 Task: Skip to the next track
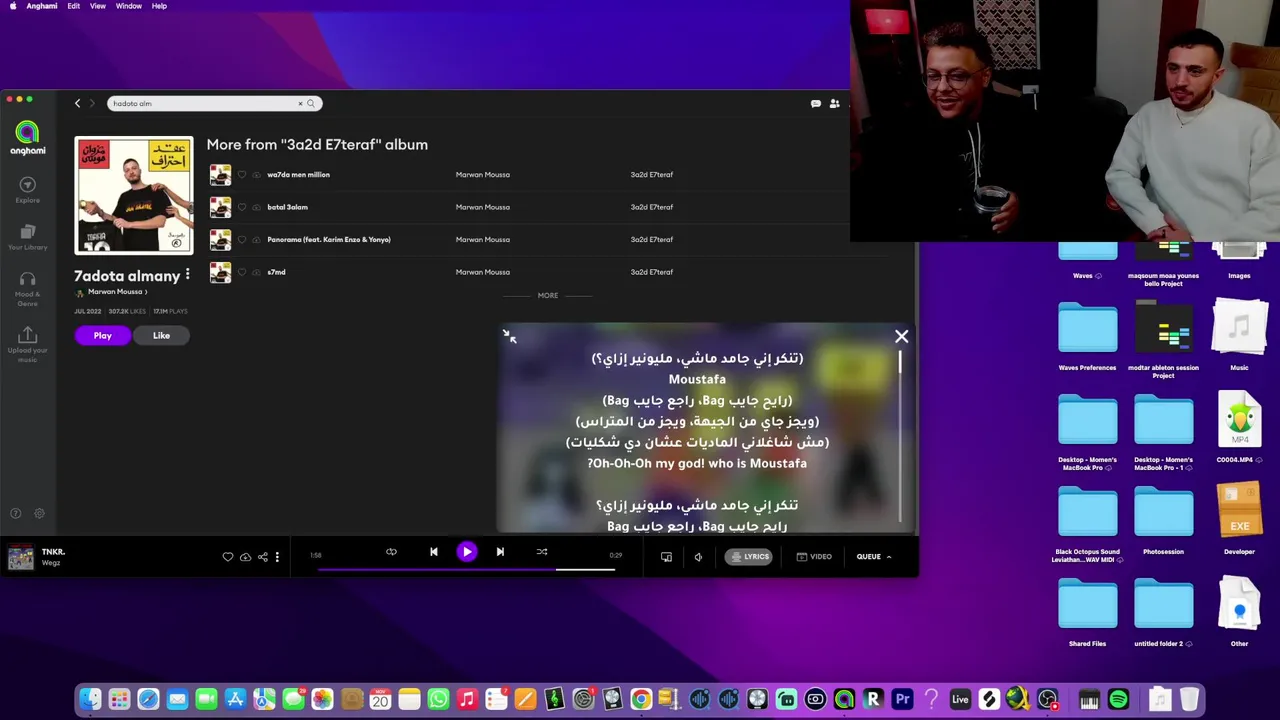pos(500,552)
